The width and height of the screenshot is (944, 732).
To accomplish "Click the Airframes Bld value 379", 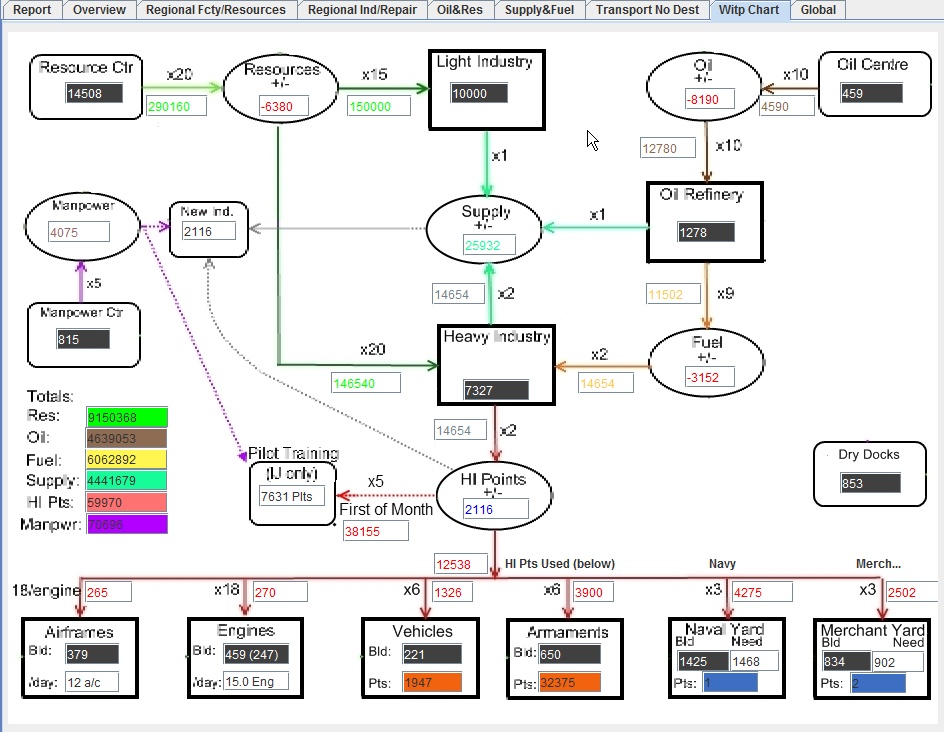I will (92, 654).
